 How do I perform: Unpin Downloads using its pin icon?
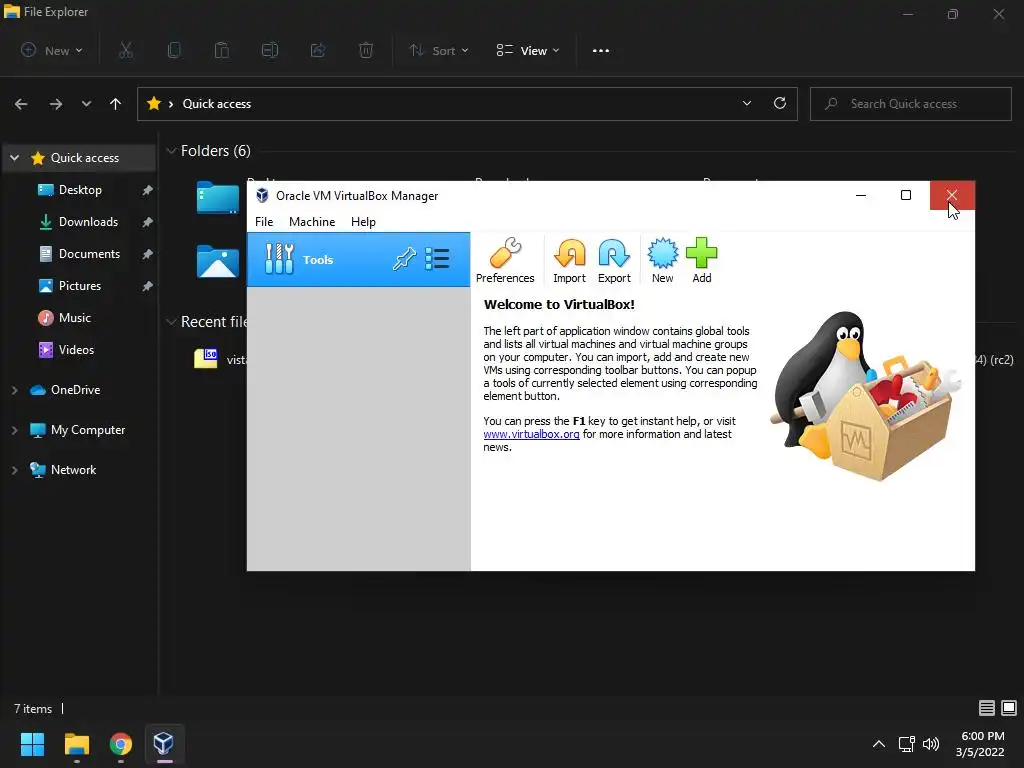click(148, 222)
